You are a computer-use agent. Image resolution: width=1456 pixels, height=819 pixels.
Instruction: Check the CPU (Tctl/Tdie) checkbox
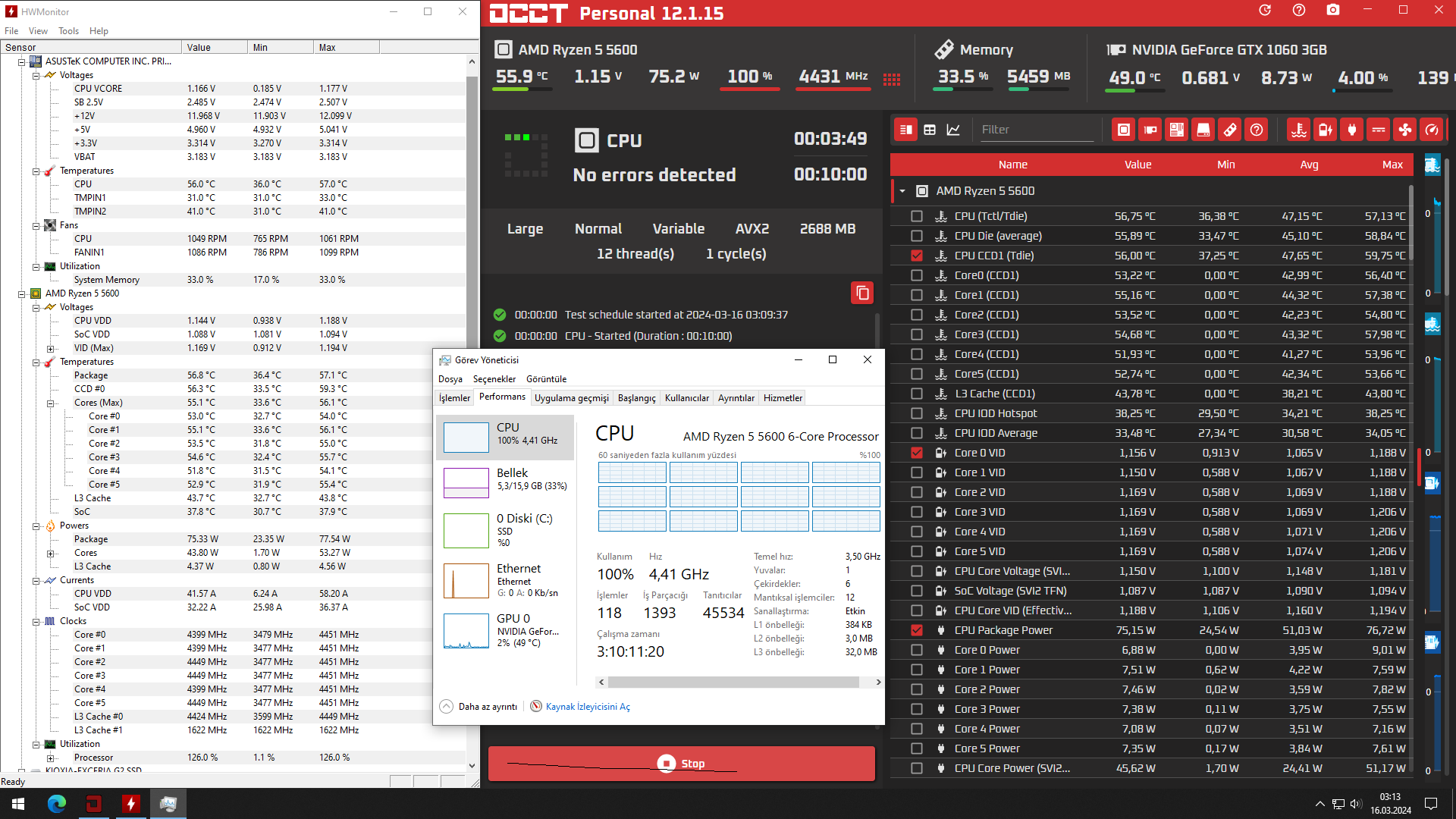pos(917,216)
